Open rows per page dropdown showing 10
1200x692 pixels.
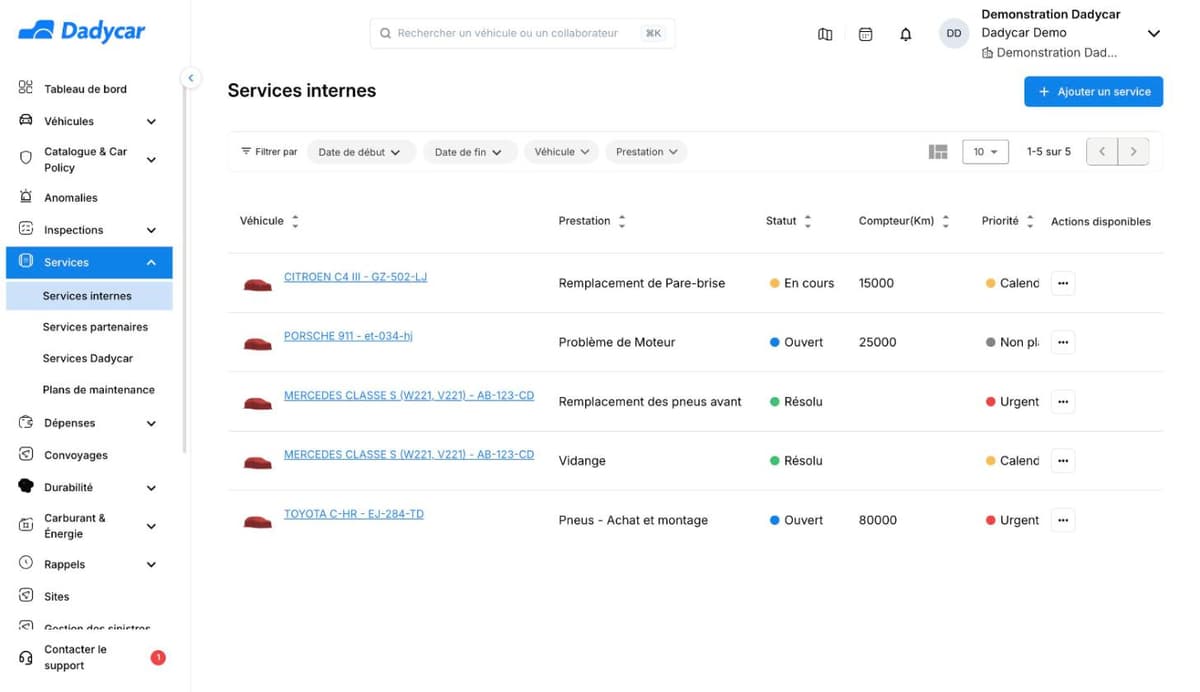pos(985,152)
